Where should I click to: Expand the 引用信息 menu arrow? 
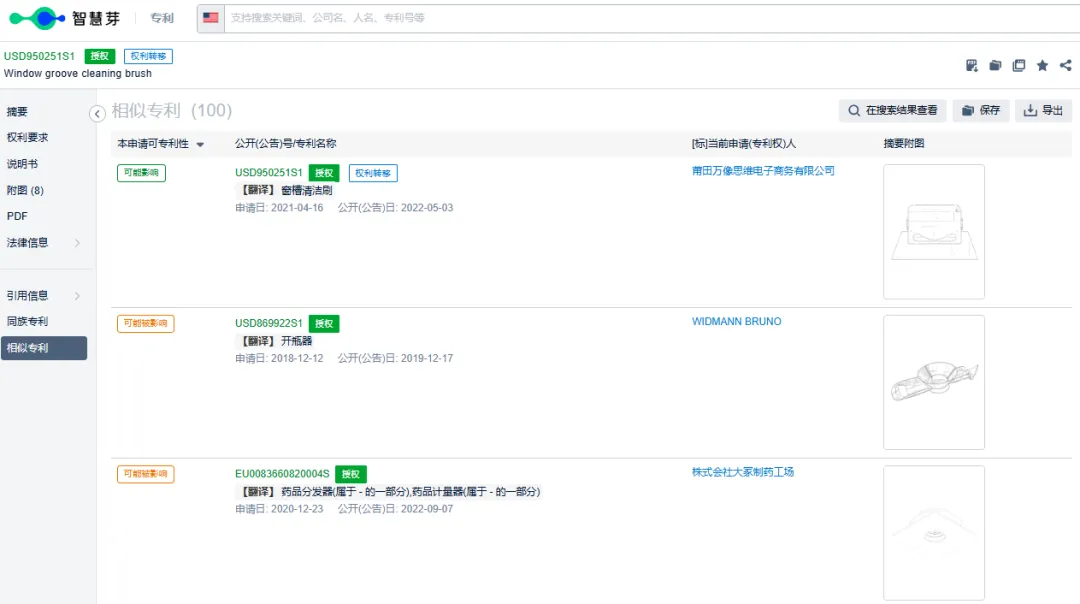pyautogui.click(x=77, y=295)
